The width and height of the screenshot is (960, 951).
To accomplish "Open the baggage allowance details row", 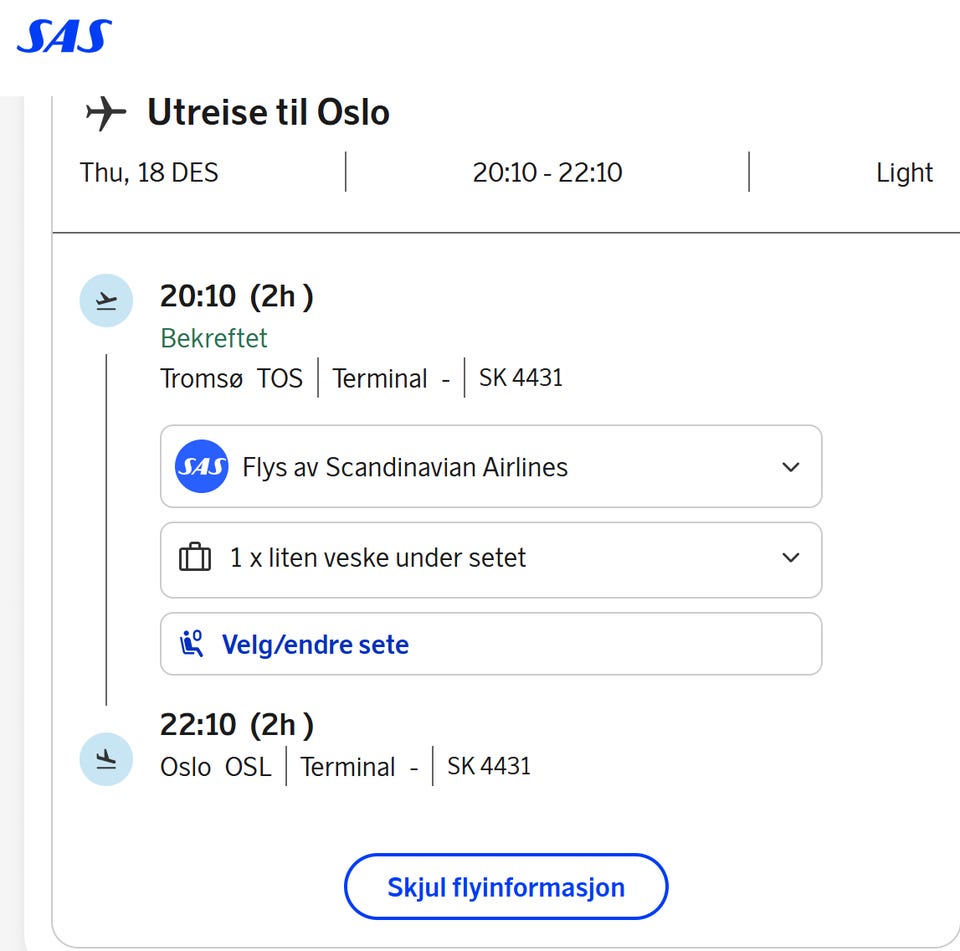I will pyautogui.click(x=490, y=557).
